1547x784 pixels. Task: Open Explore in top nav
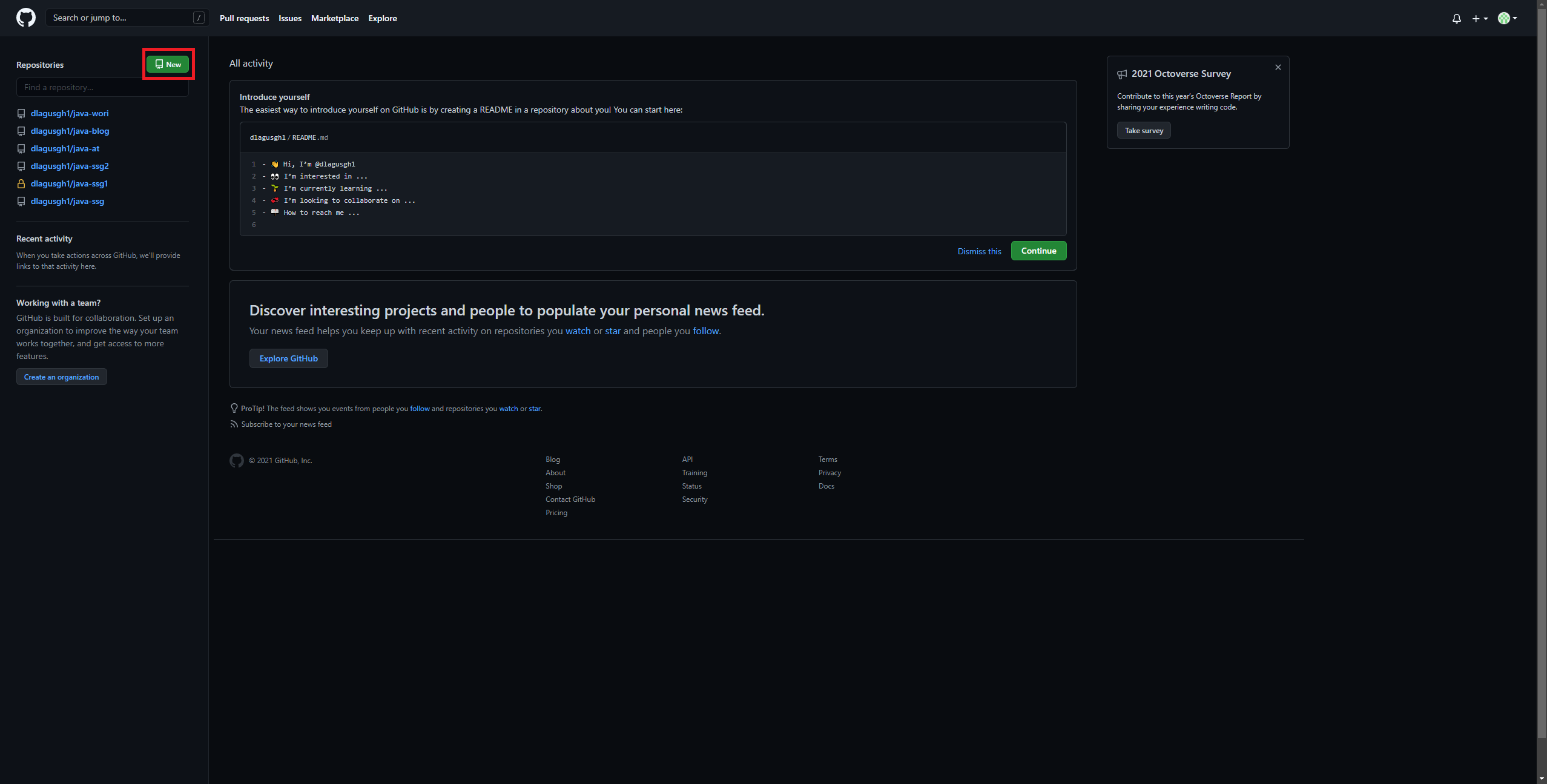(x=383, y=18)
